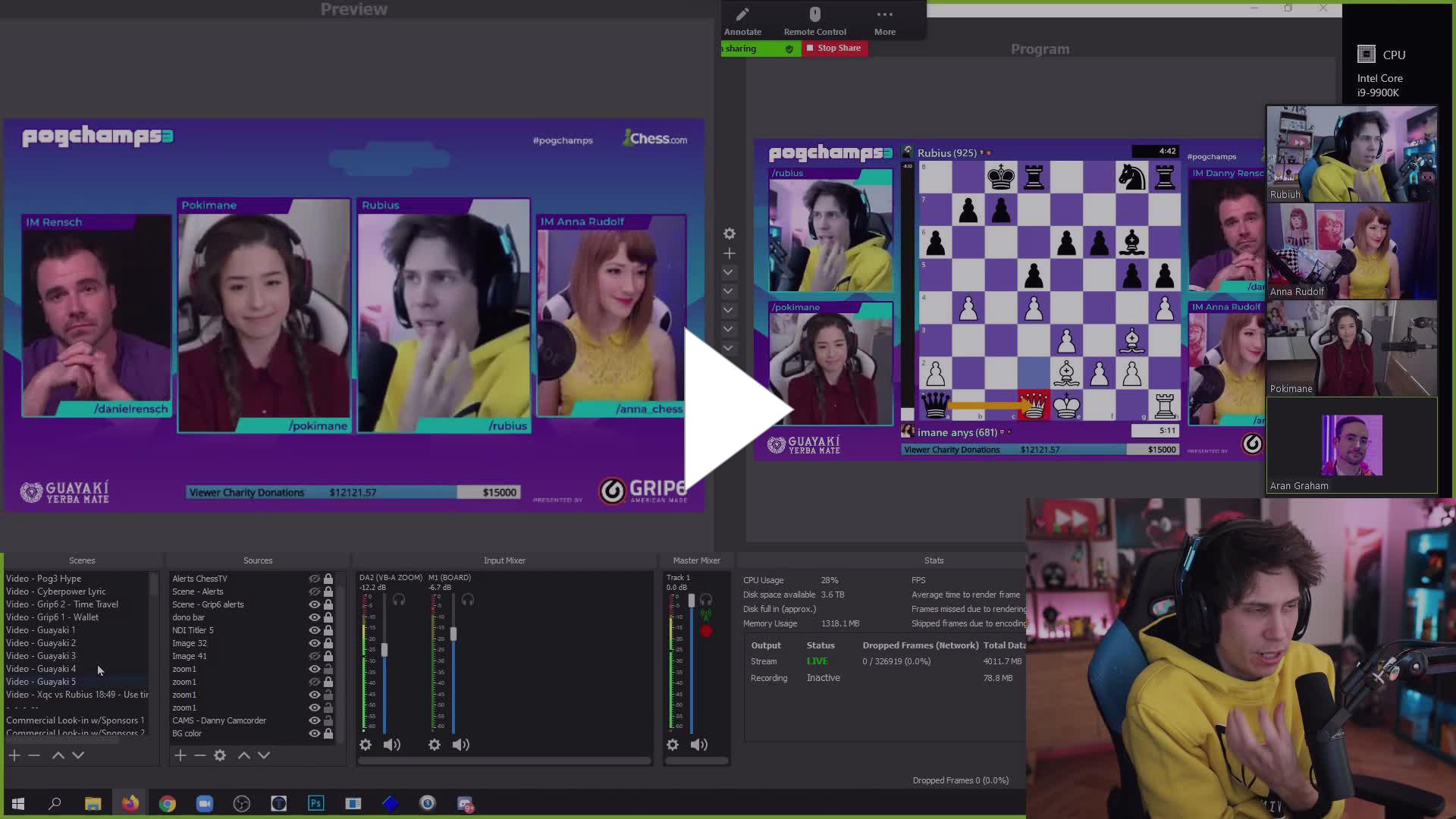Adjust the Track 1 master volume fader
The image size is (1456, 819).
691,601
